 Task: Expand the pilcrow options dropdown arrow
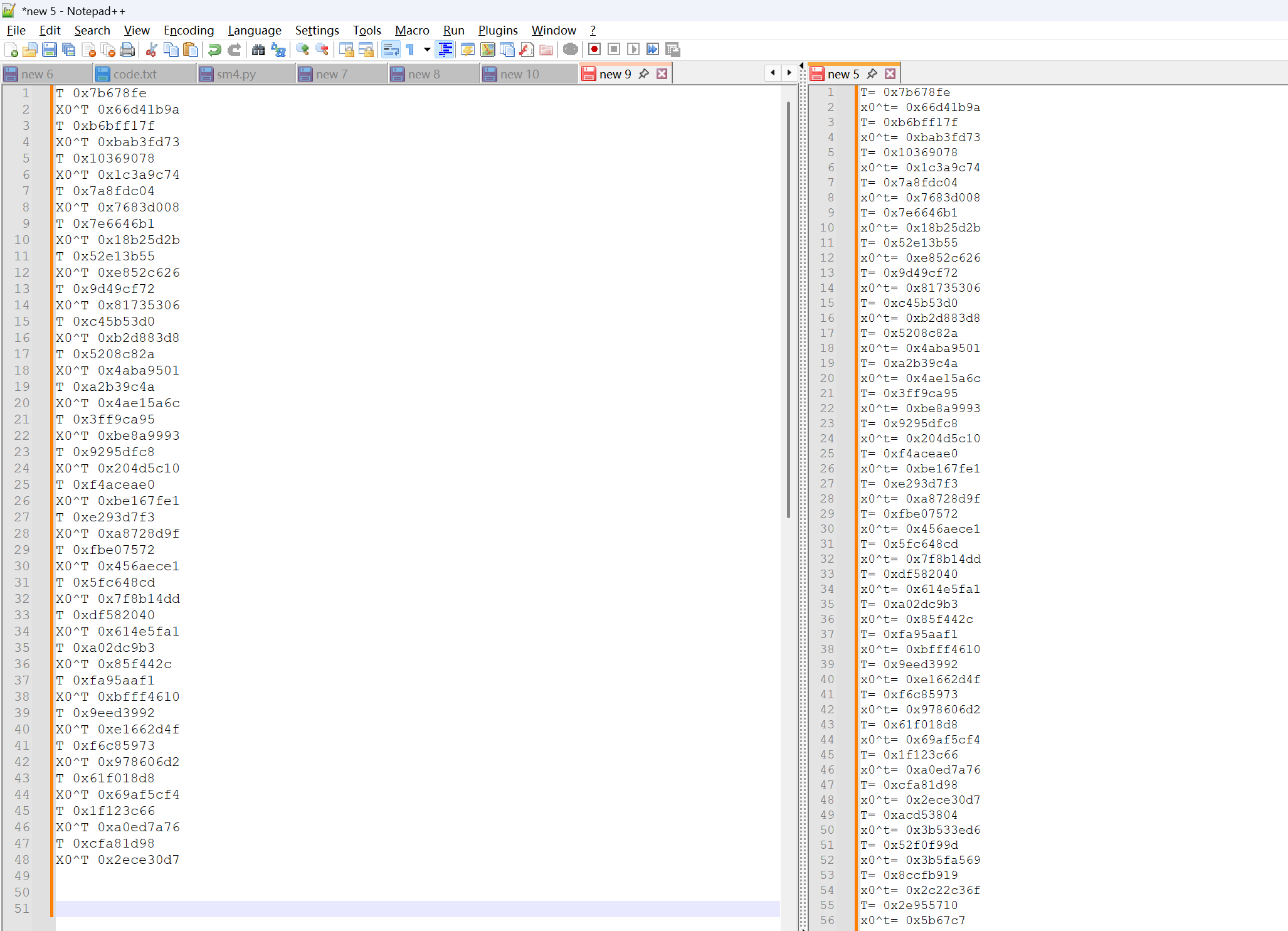click(427, 50)
